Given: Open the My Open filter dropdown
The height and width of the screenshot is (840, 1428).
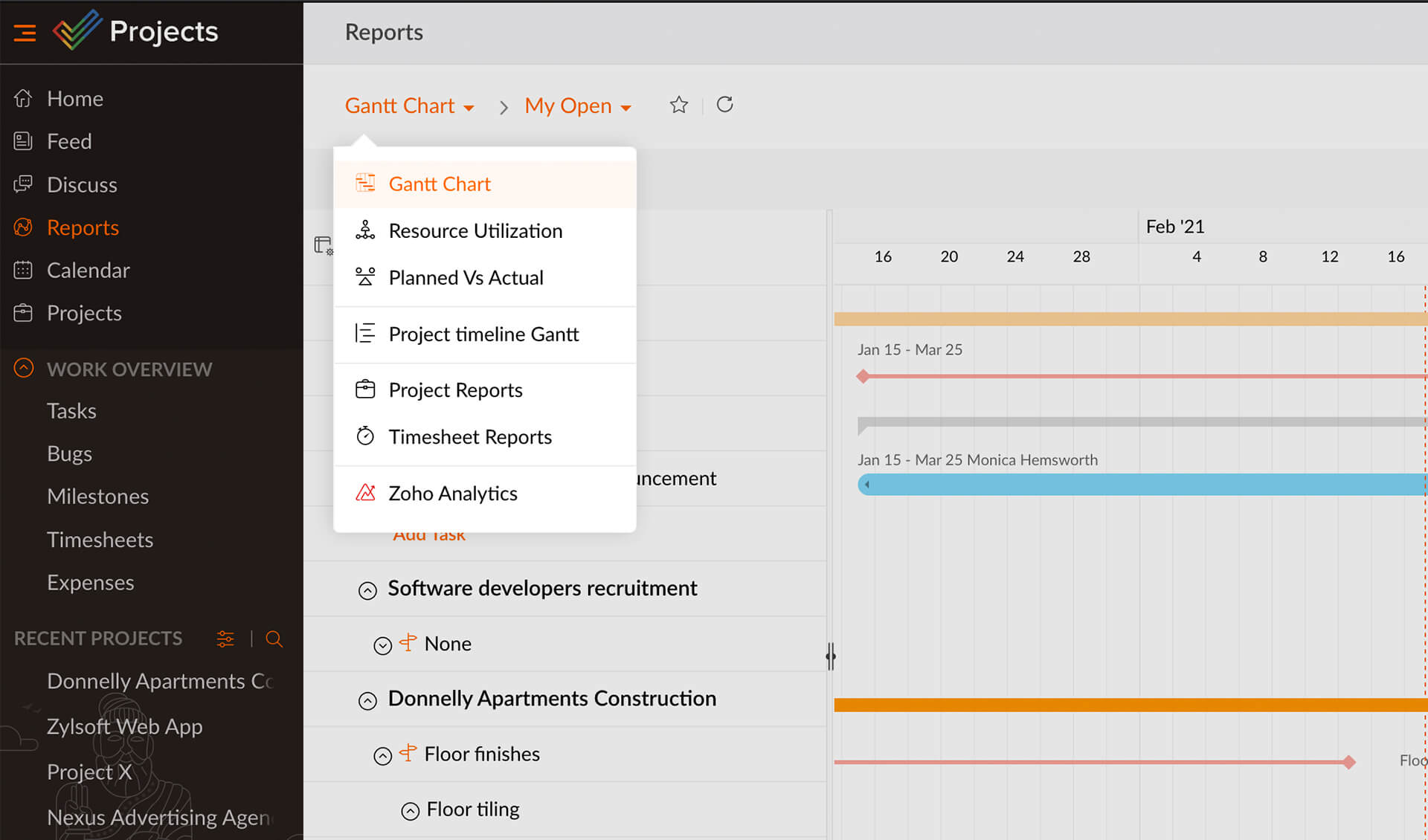Looking at the screenshot, I should coord(577,106).
